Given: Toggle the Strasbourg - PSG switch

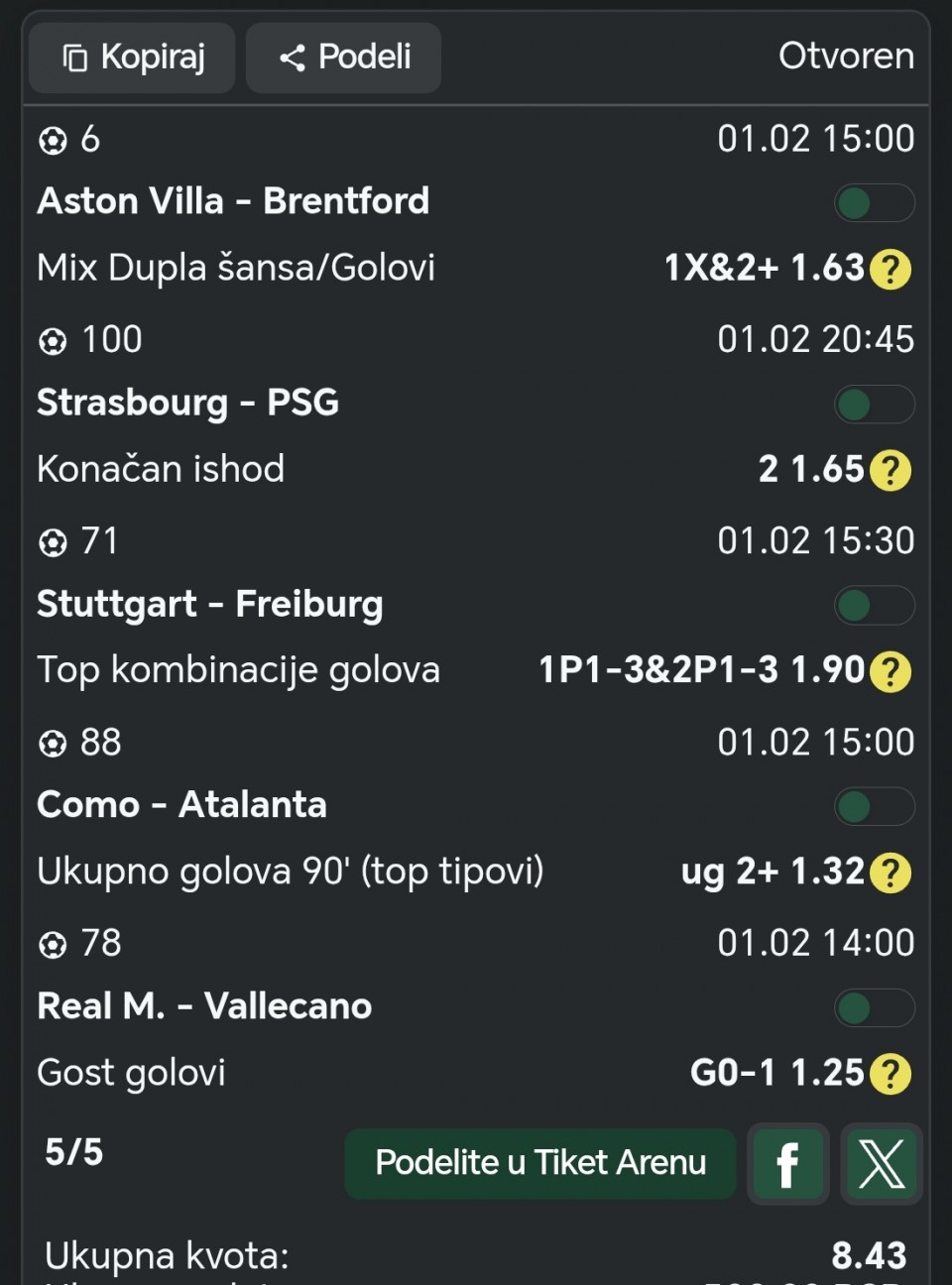Looking at the screenshot, I should coord(873,405).
